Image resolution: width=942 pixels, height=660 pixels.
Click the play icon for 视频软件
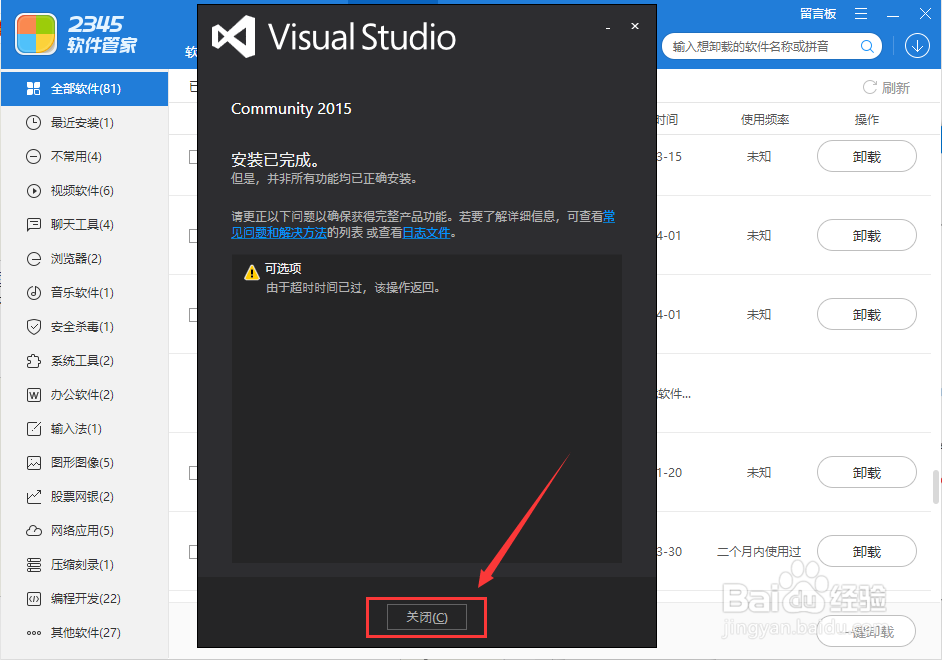click(34, 191)
